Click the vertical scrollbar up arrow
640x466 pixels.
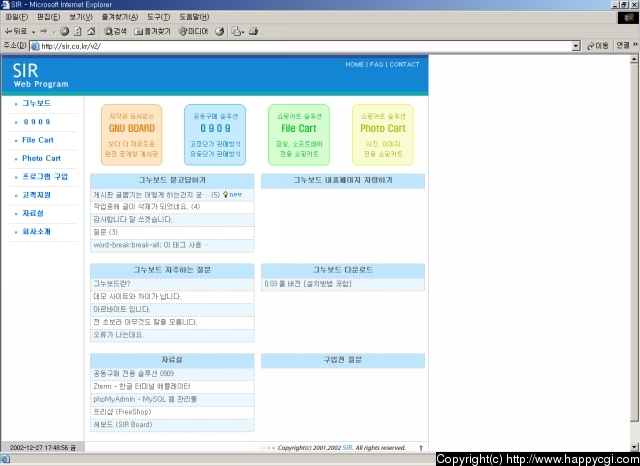634,59
